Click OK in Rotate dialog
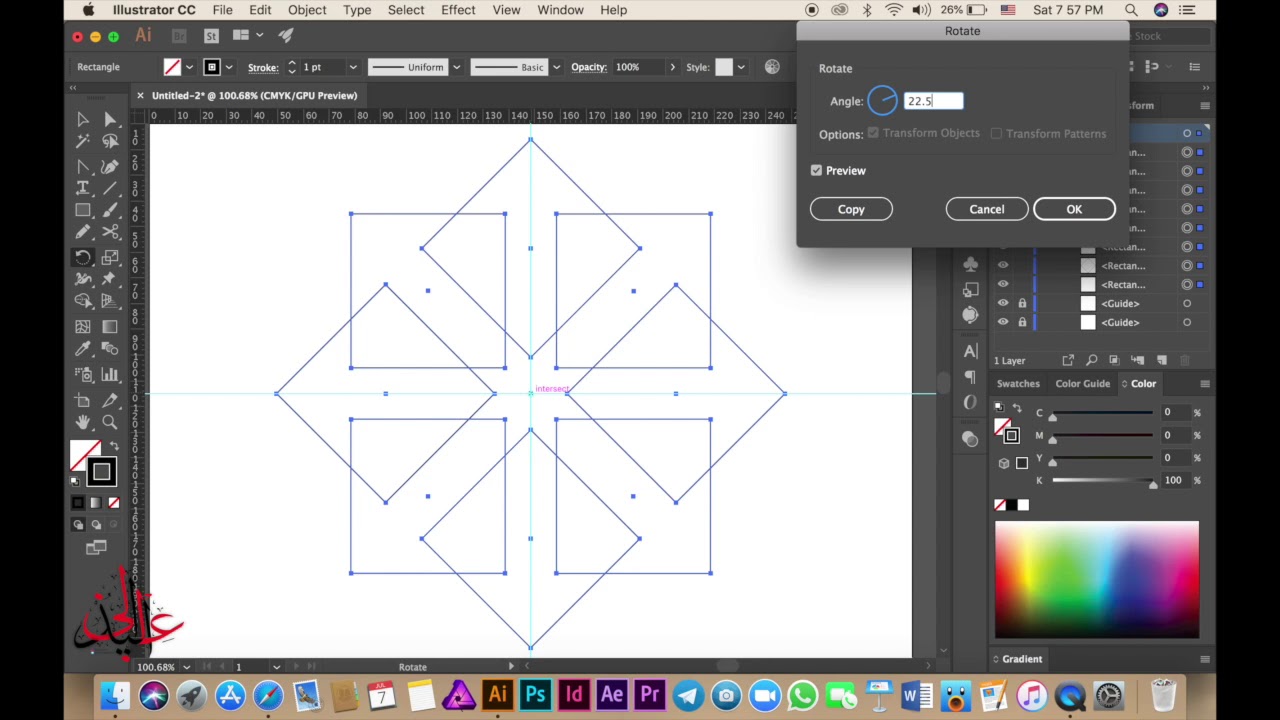 coord(1074,209)
